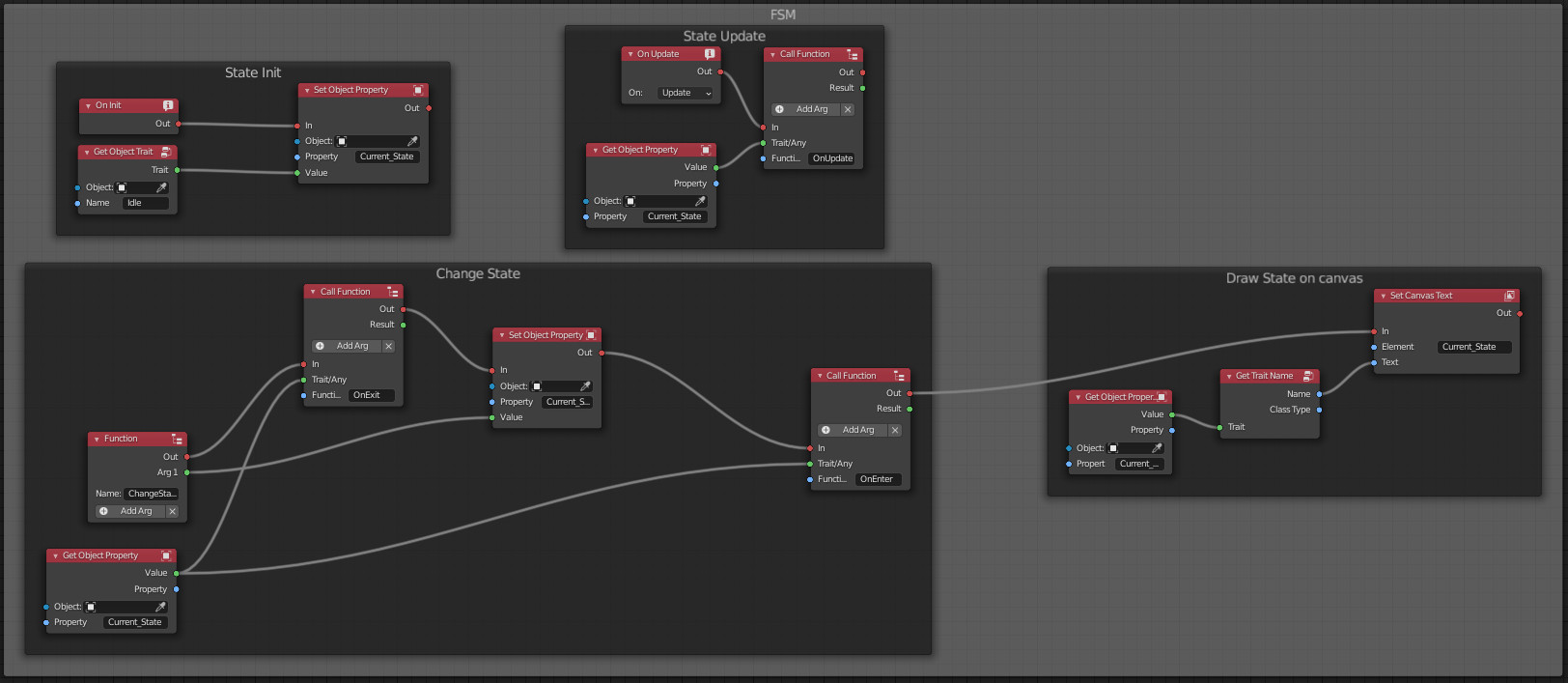The width and height of the screenshot is (1568, 683).
Task: Click State Init Set Object Property header icon
Action: click(x=418, y=90)
